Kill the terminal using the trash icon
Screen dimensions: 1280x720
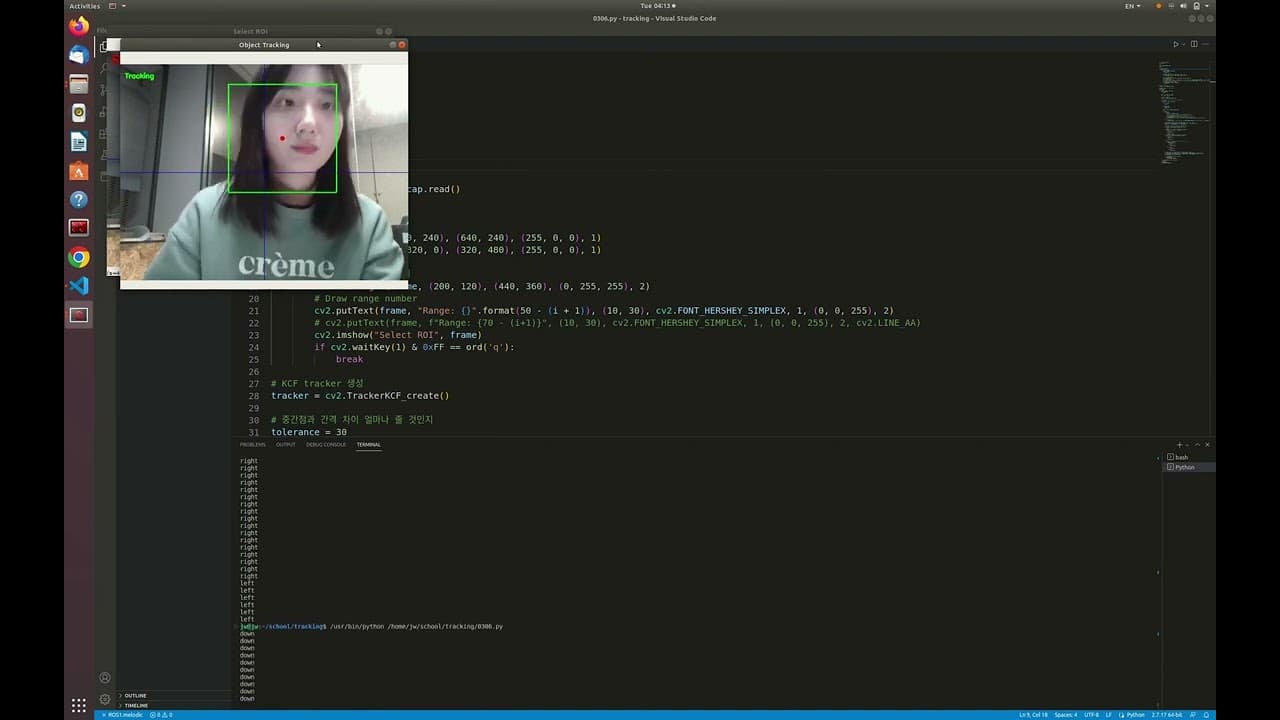point(1196,444)
